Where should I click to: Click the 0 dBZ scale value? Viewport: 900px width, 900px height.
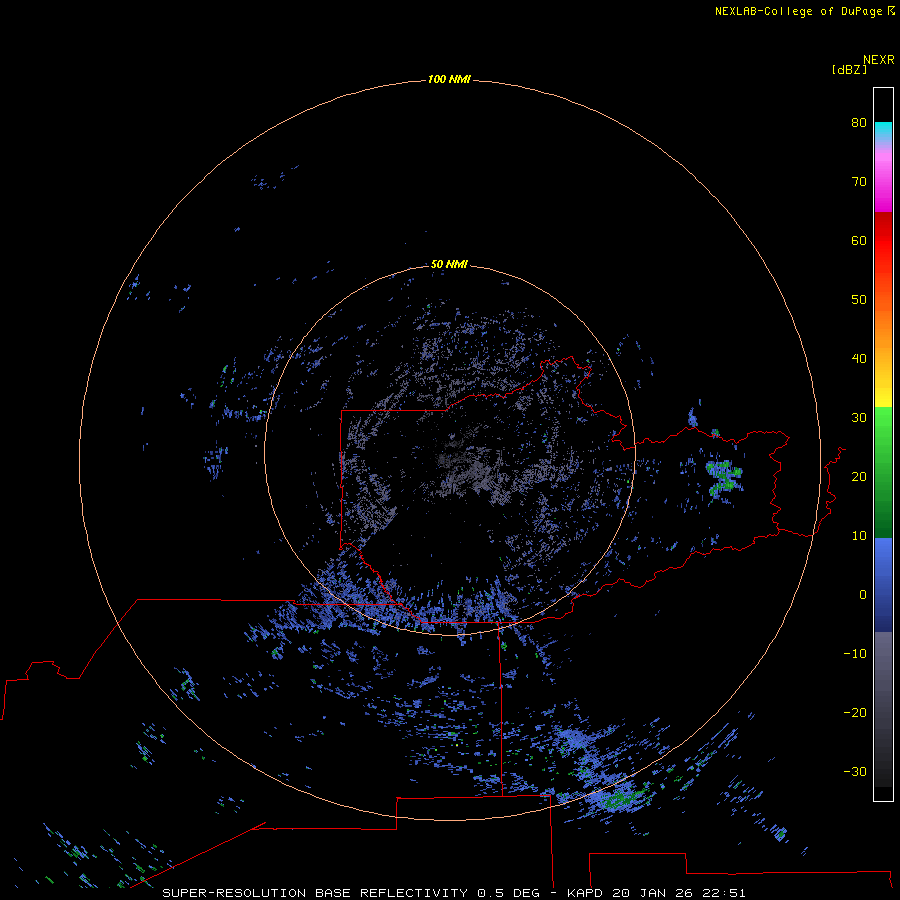click(x=863, y=595)
